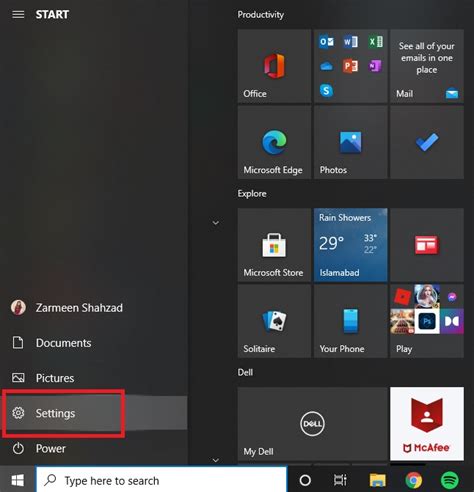Open the red News tile

(x=427, y=245)
